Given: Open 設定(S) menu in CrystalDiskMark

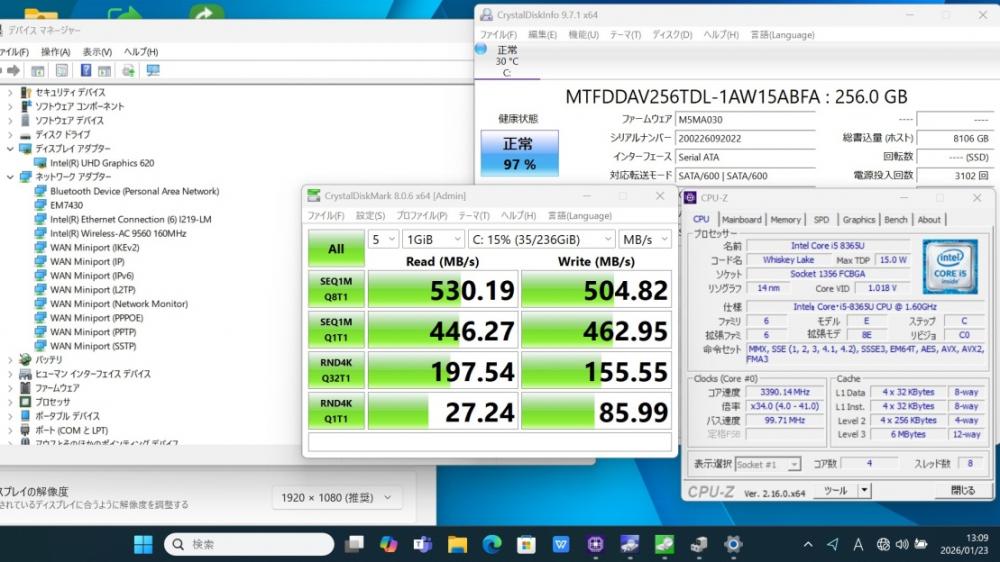Looking at the screenshot, I should click(x=370, y=216).
